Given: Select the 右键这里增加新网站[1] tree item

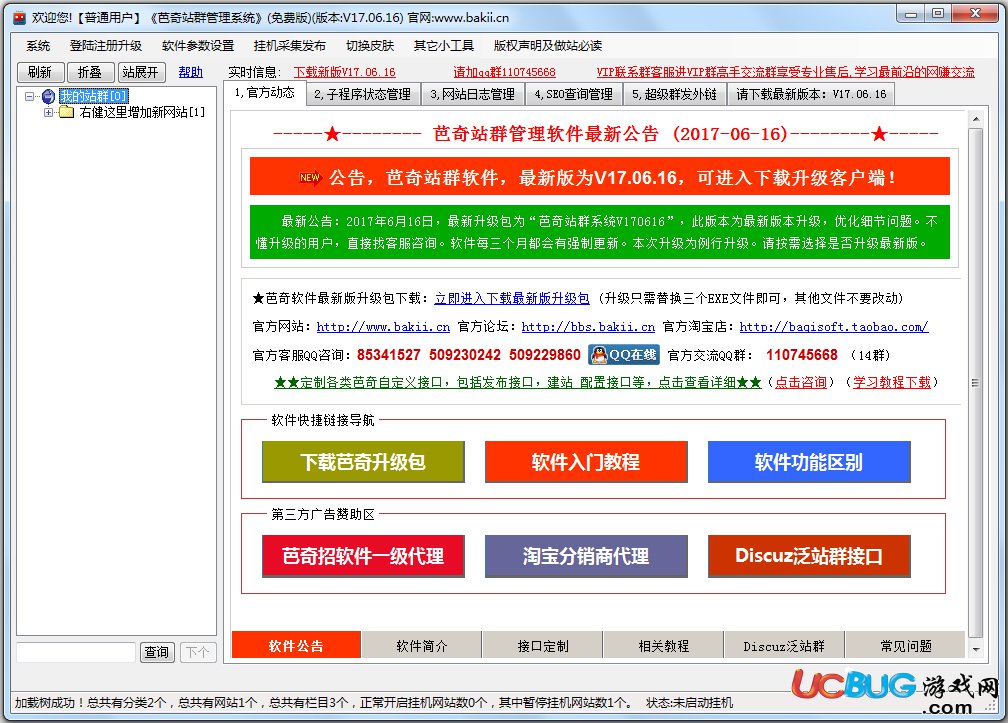Looking at the screenshot, I should [x=142, y=112].
